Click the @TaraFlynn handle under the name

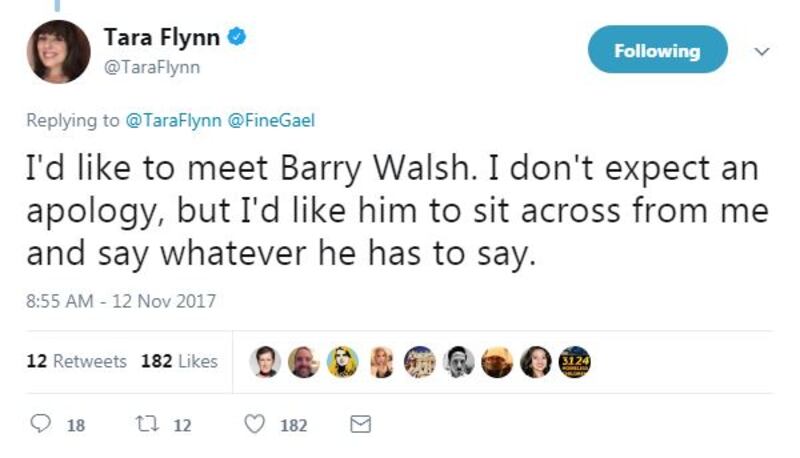[152, 68]
